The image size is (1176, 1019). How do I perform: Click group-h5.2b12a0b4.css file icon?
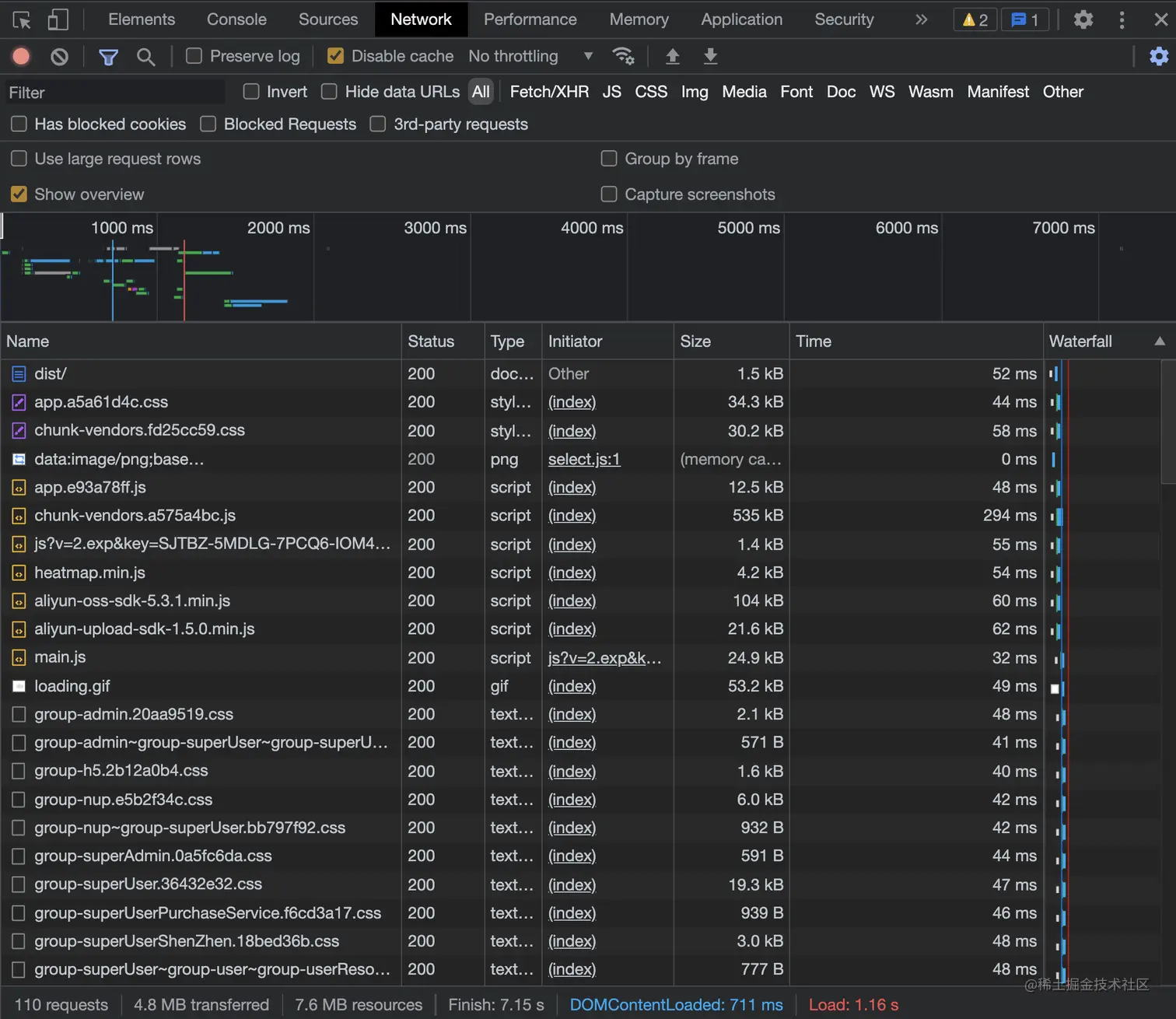point(19,772)
